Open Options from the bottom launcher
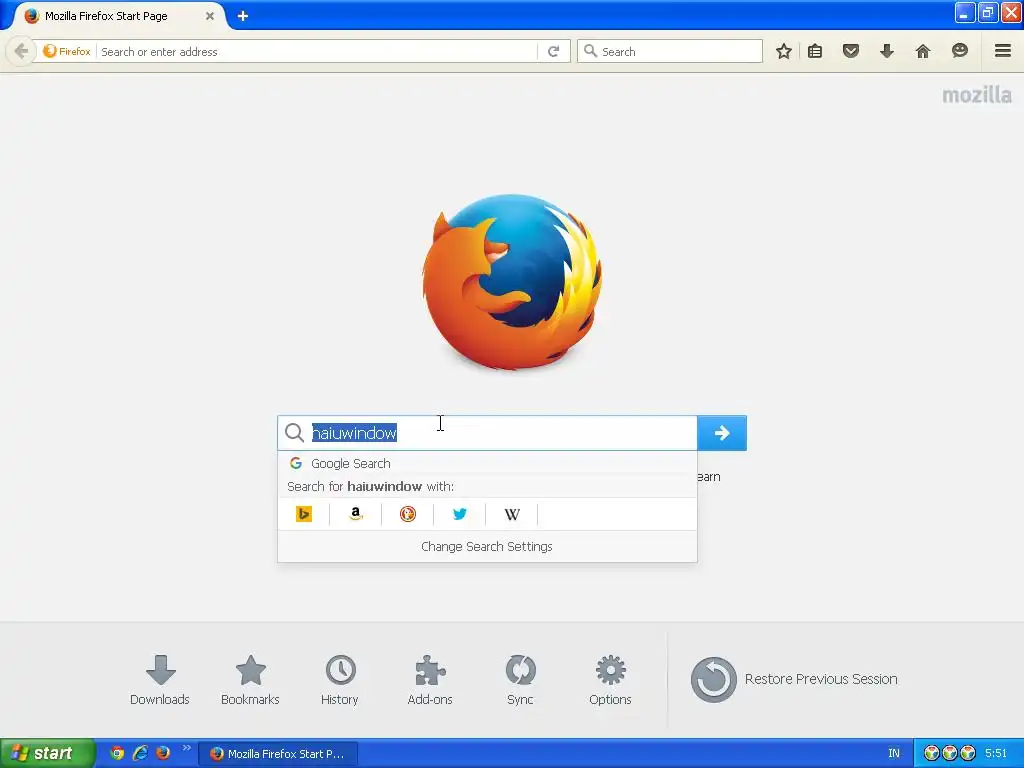Image resolution: width=1024 pixels, height=768 pixels. click(610, 680)
